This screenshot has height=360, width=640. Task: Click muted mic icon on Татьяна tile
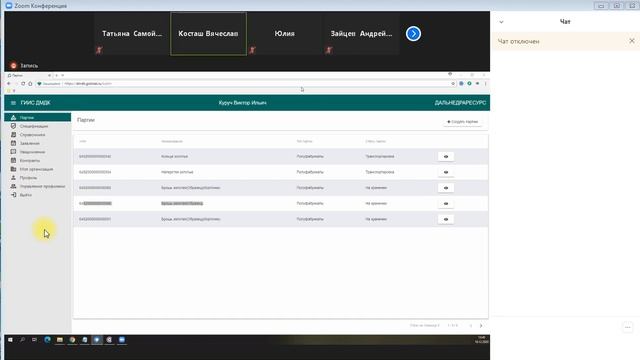pos(99,50)
